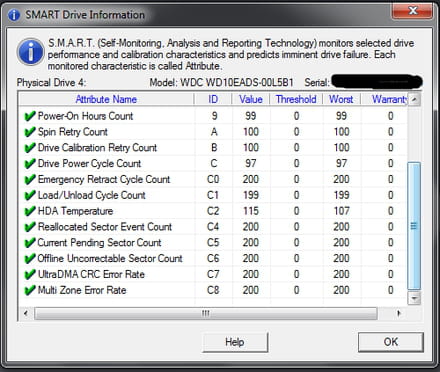This screenshot has height=372, width=440.
Task: Click the horizontal scrollbar right arrow
Action: (x=399, y=313)
